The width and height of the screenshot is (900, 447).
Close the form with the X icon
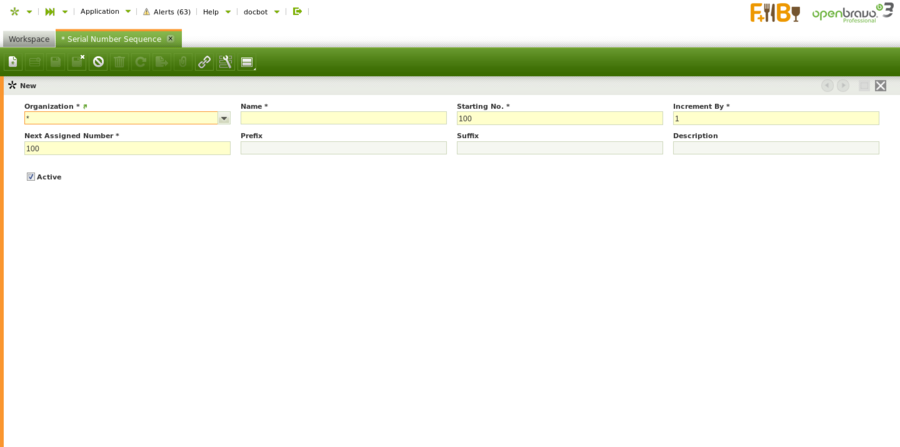pyautogui.click(x=880, y=86)
